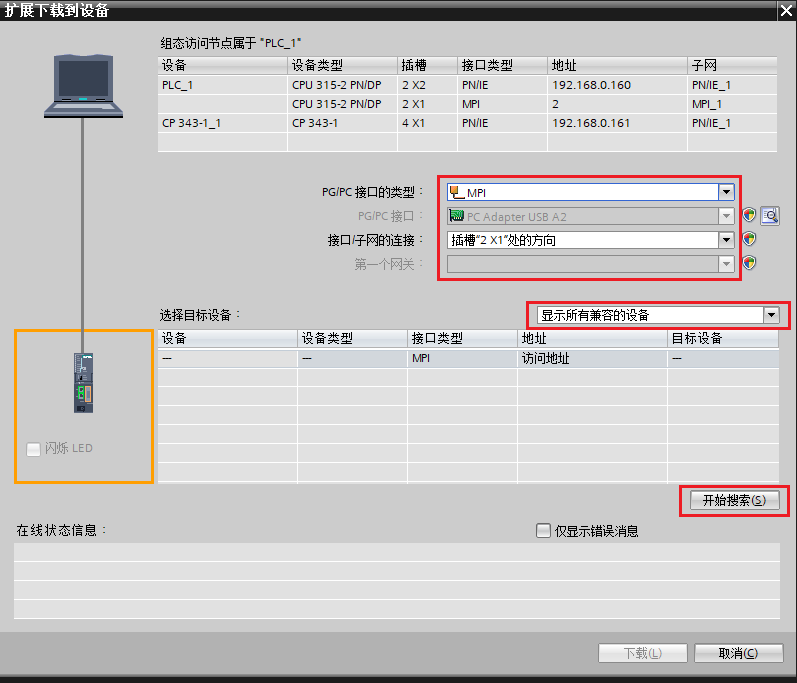
Task: Select the CP 343-1_1 device cell
Action: pyautogui.click(x=223, y=123)
